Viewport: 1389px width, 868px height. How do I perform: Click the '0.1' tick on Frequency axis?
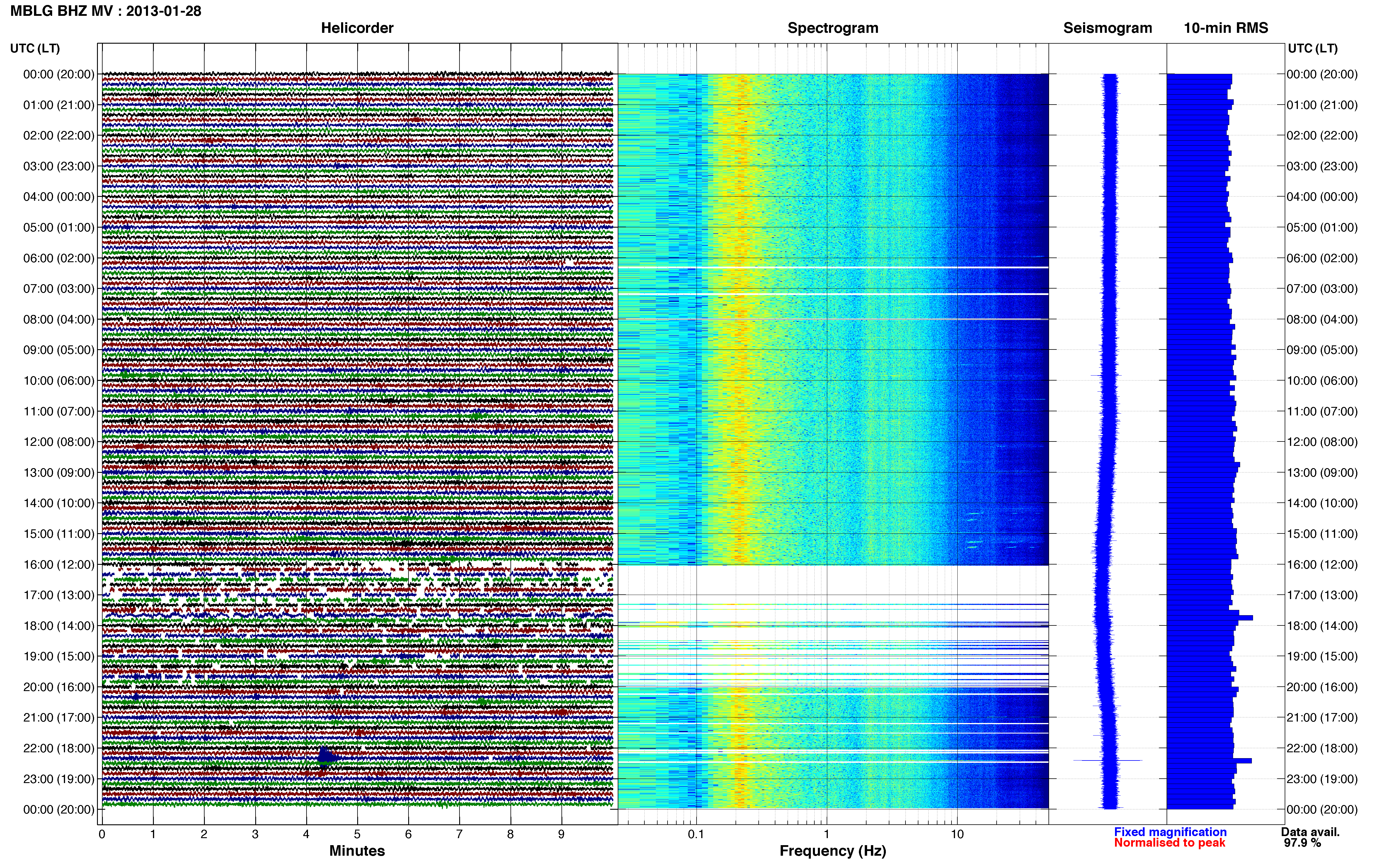696,834
